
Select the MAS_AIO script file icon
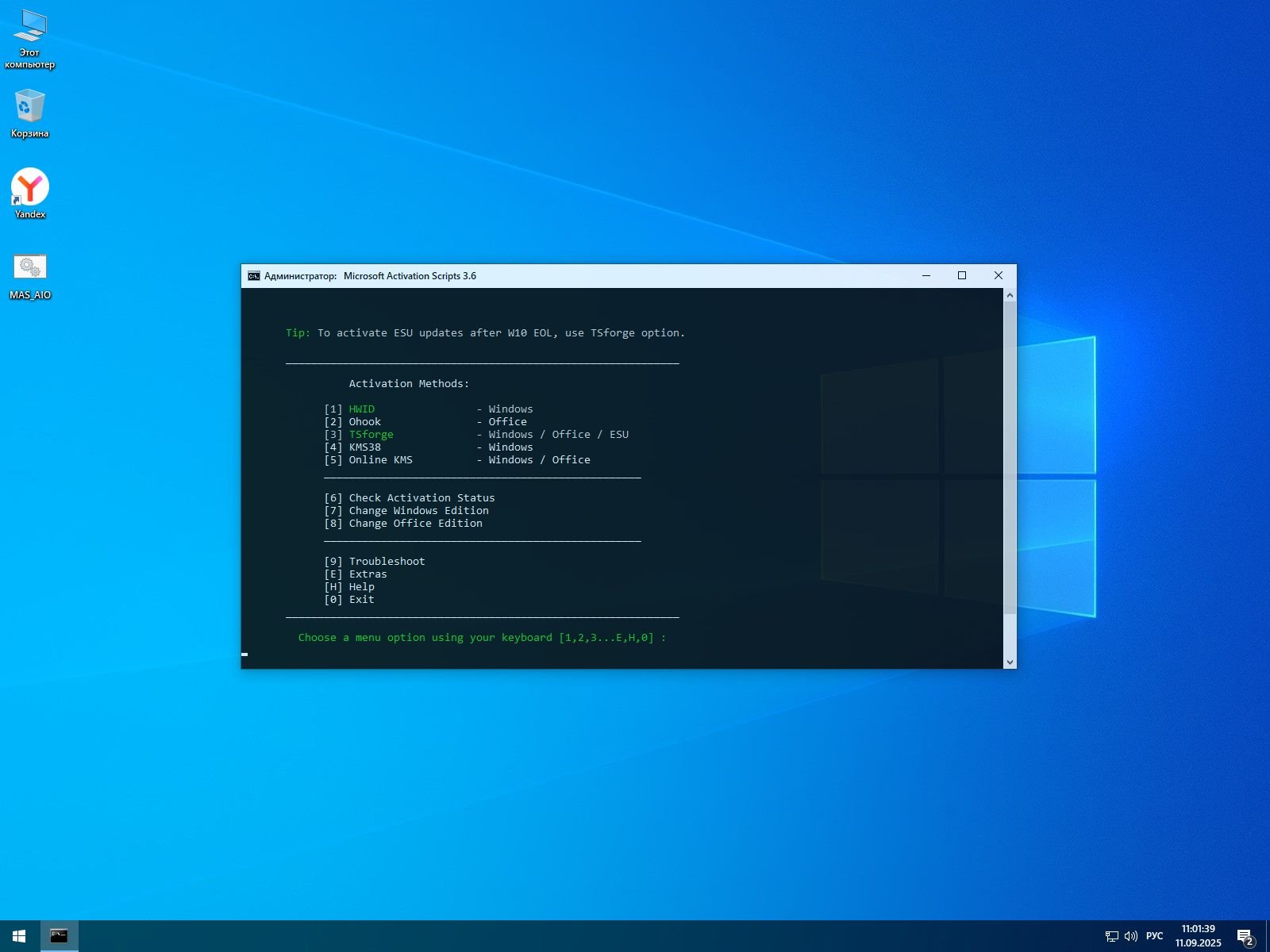pos(30,275)
